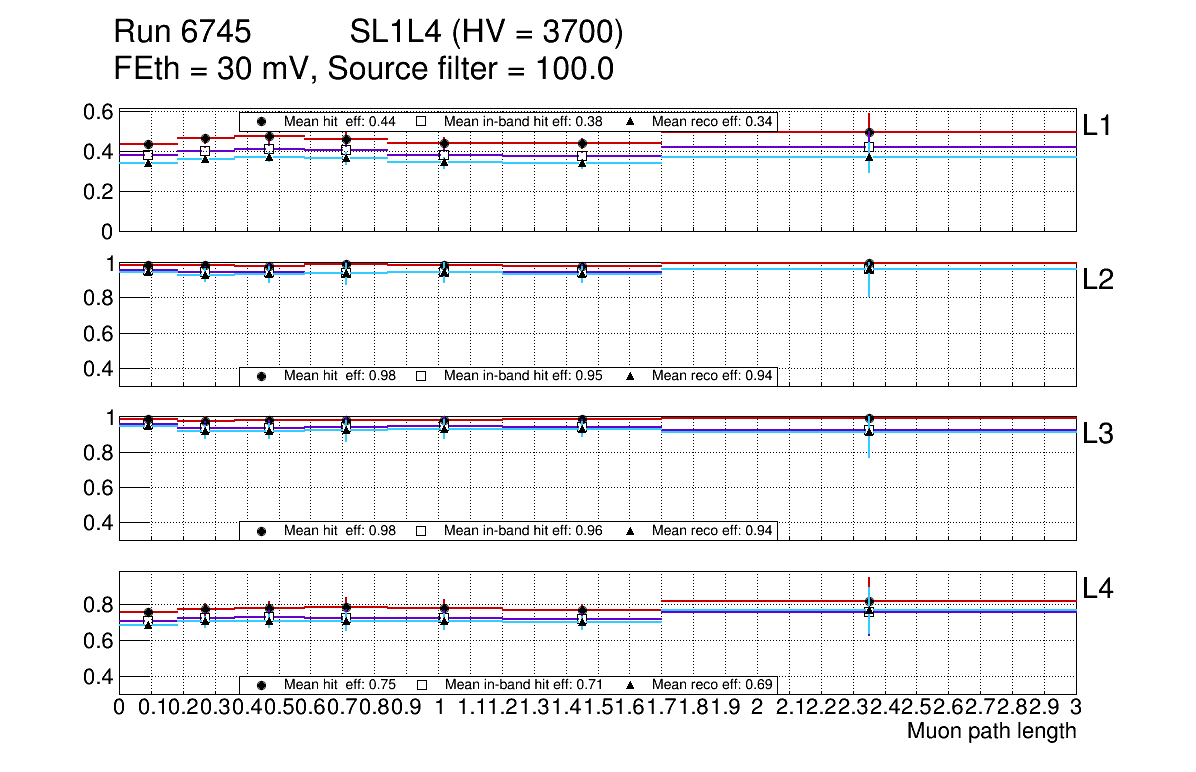
Task: Click the L1 panel label
Action: [1099, 125]
